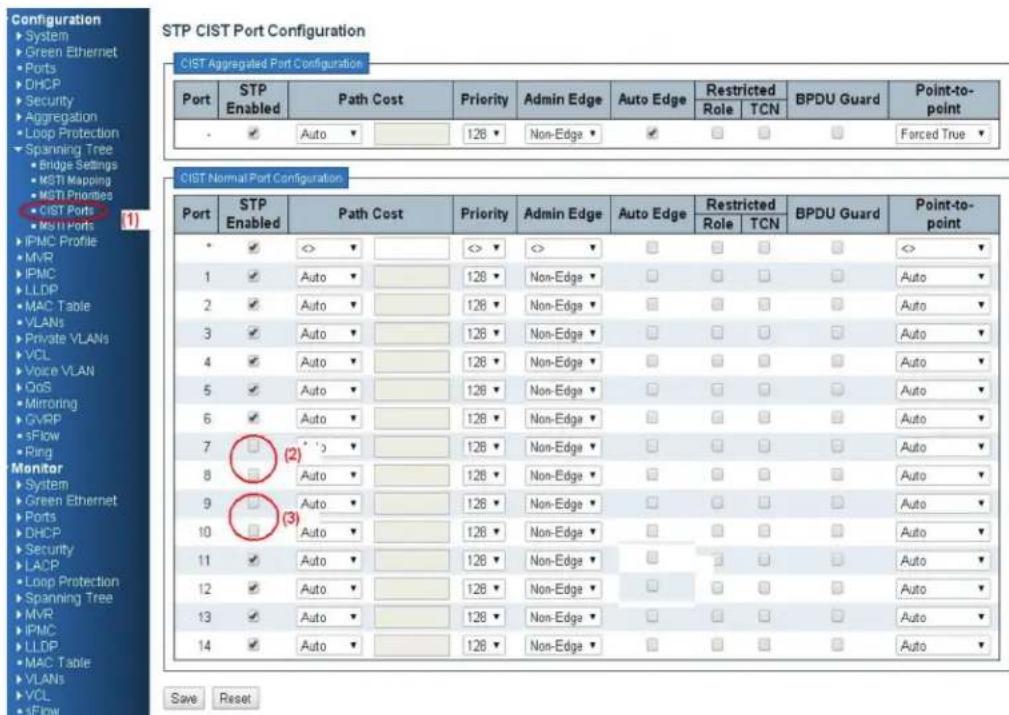
Task: Check Restricted Role on port 2
Action: (x=717, y=304)
